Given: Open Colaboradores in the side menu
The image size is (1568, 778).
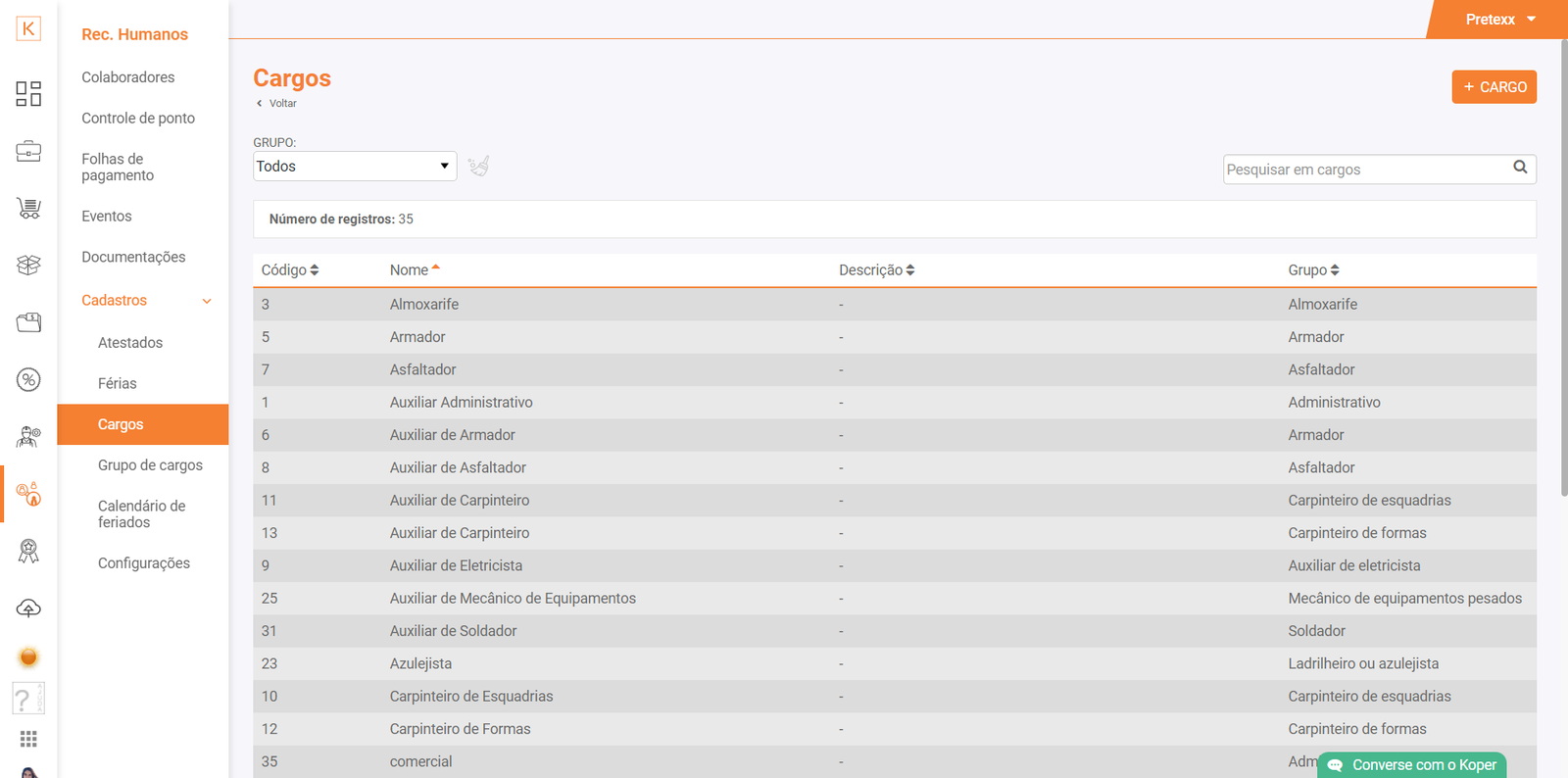Looking at the screenshot, I should click(128, 77).
